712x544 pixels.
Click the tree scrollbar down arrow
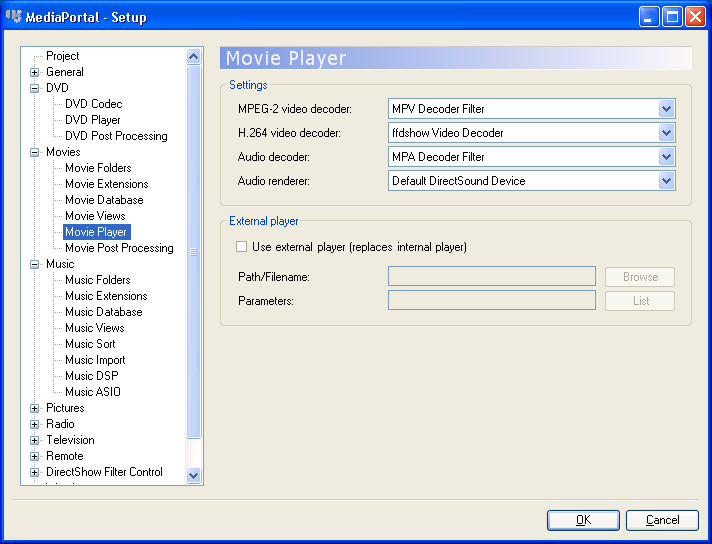pyautogui.click(x=194, y=476)
